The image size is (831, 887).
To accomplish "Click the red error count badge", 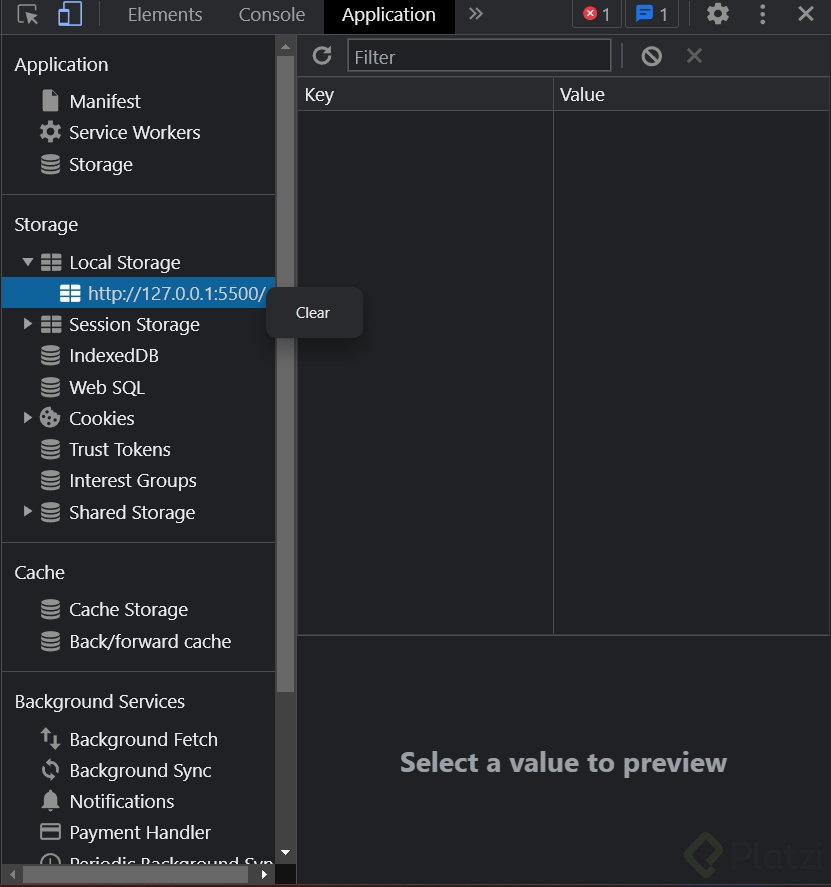I will (597, 15).
